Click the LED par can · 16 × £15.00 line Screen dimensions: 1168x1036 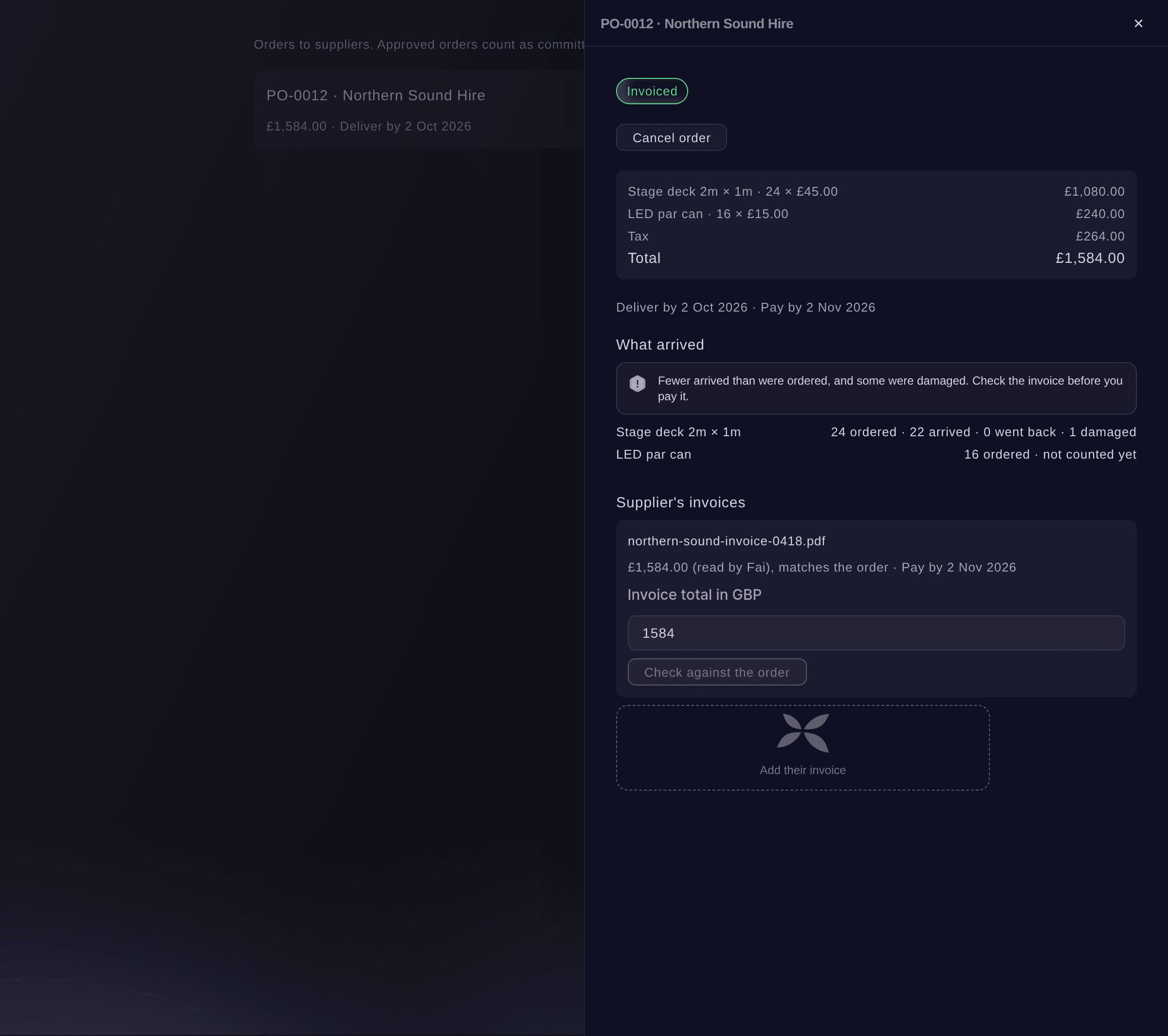708,214
